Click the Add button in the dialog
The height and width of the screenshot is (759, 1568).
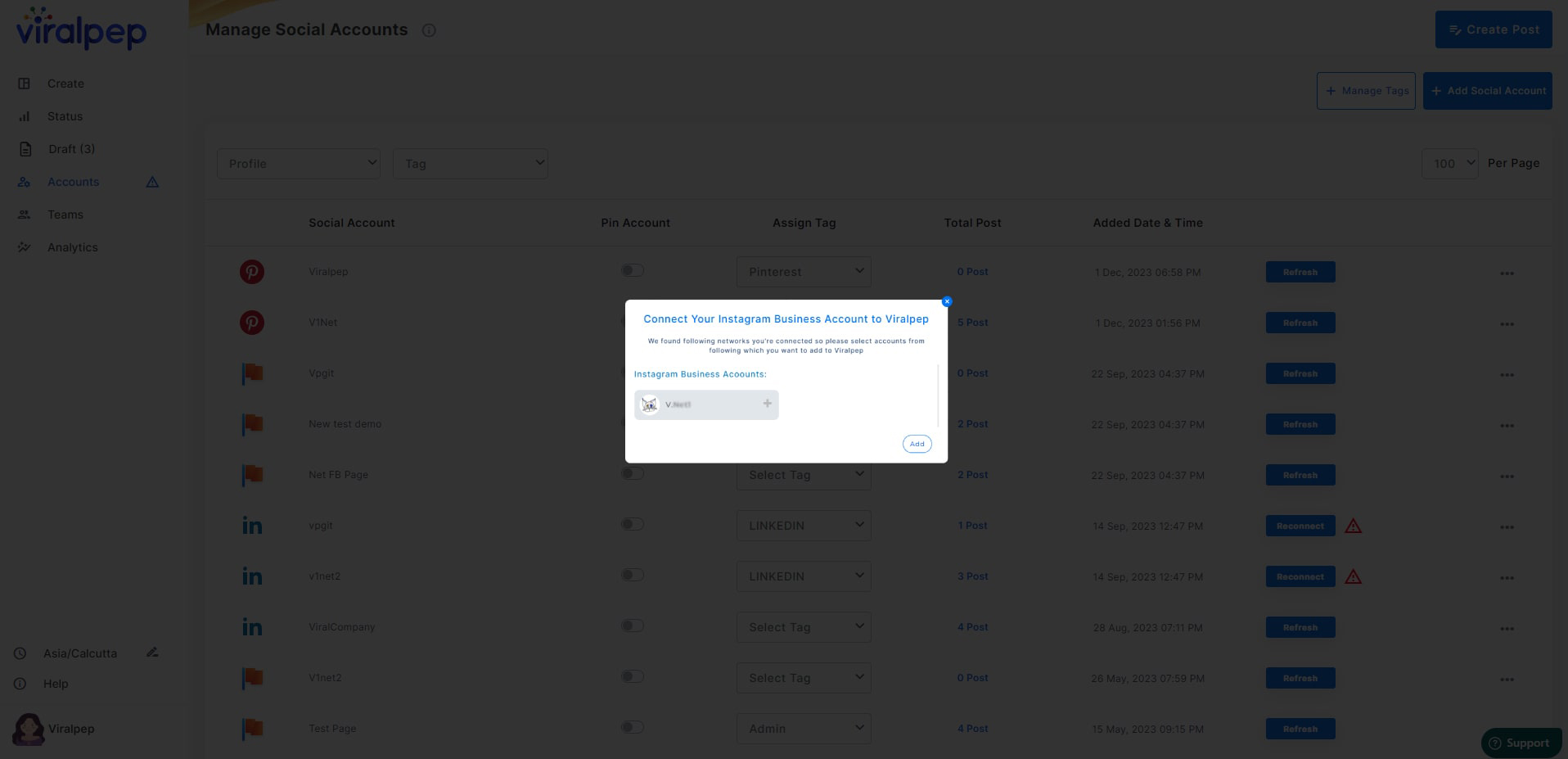(x=917, y=444)
